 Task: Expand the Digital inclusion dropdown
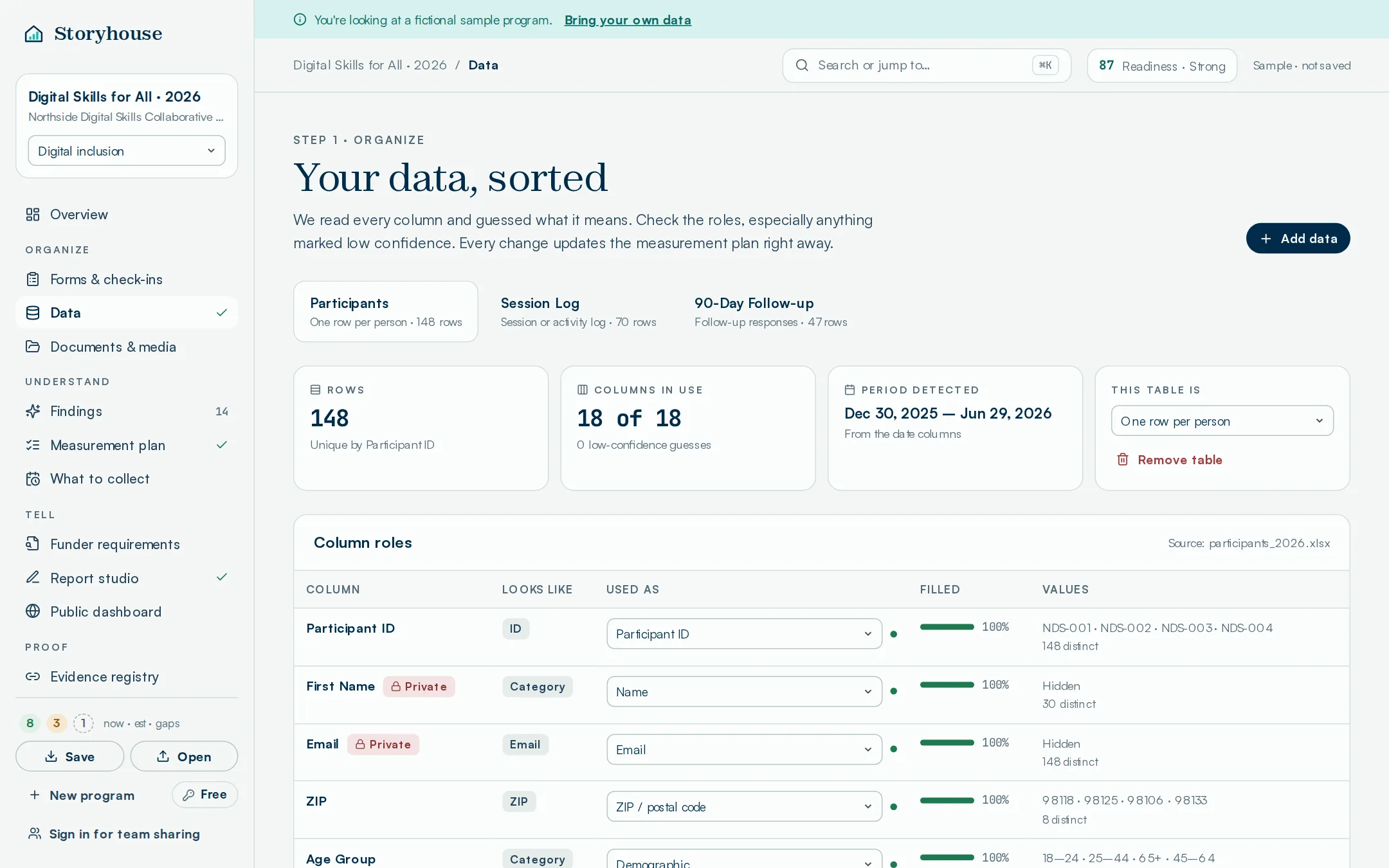click(x=127, y=150)
